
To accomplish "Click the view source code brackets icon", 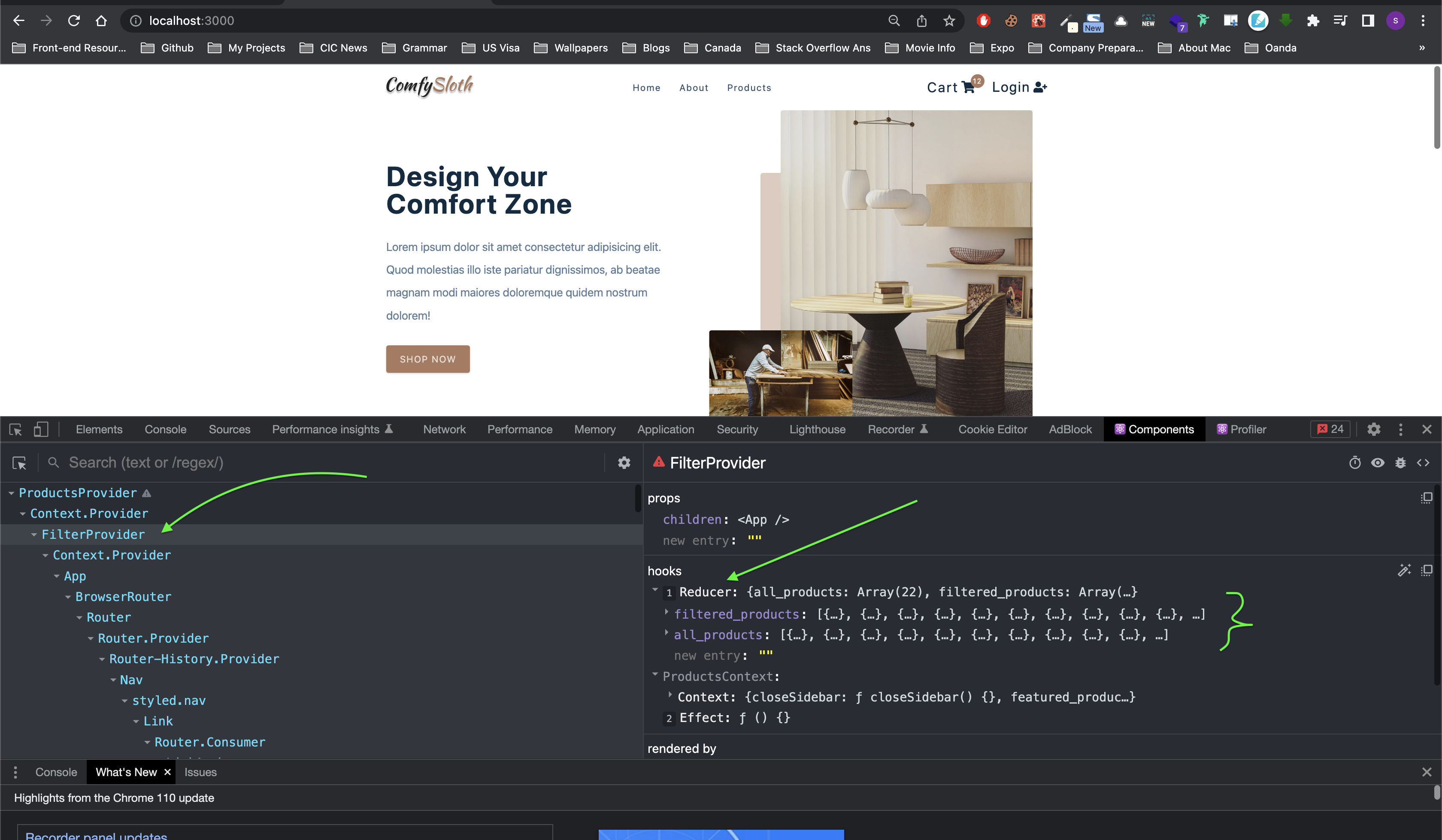I will coord(1423,462).
